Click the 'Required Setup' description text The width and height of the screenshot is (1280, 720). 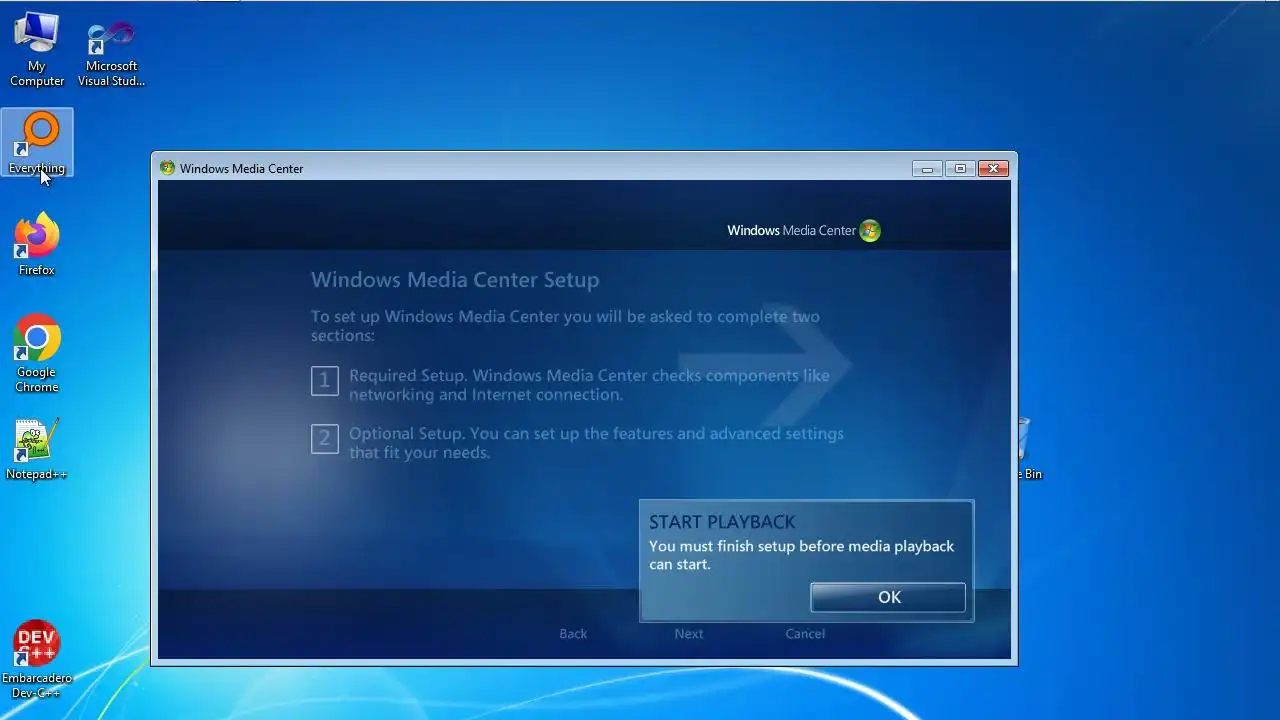pos(589,385)
